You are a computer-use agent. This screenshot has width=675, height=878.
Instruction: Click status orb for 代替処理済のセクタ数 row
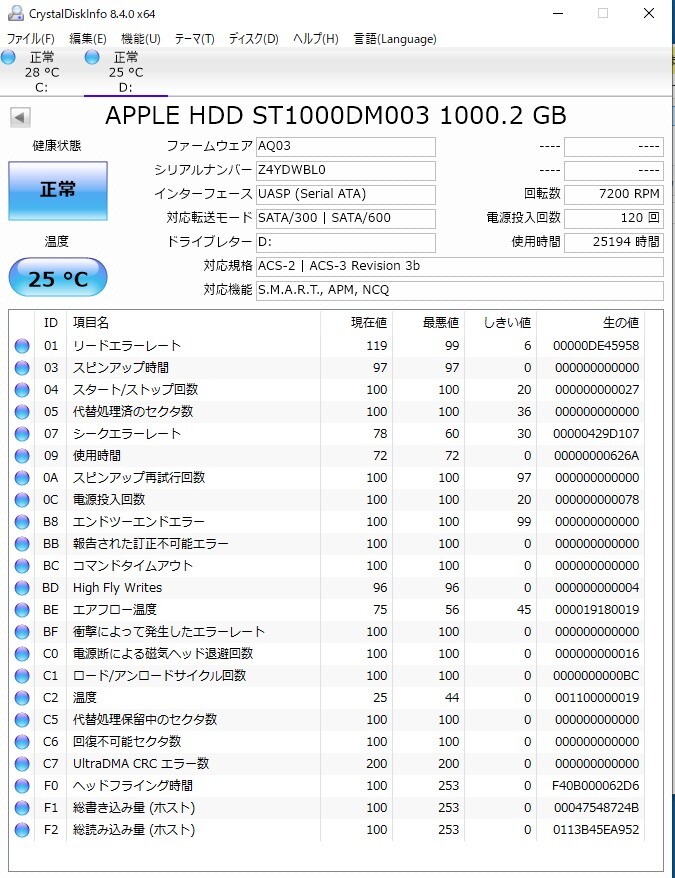tap(22, 412)
